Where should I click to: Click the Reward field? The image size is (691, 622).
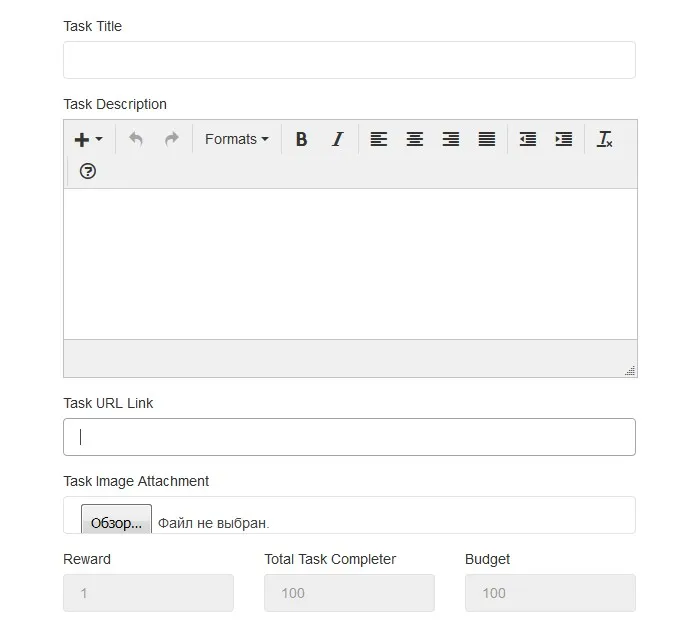pos(149,593)
